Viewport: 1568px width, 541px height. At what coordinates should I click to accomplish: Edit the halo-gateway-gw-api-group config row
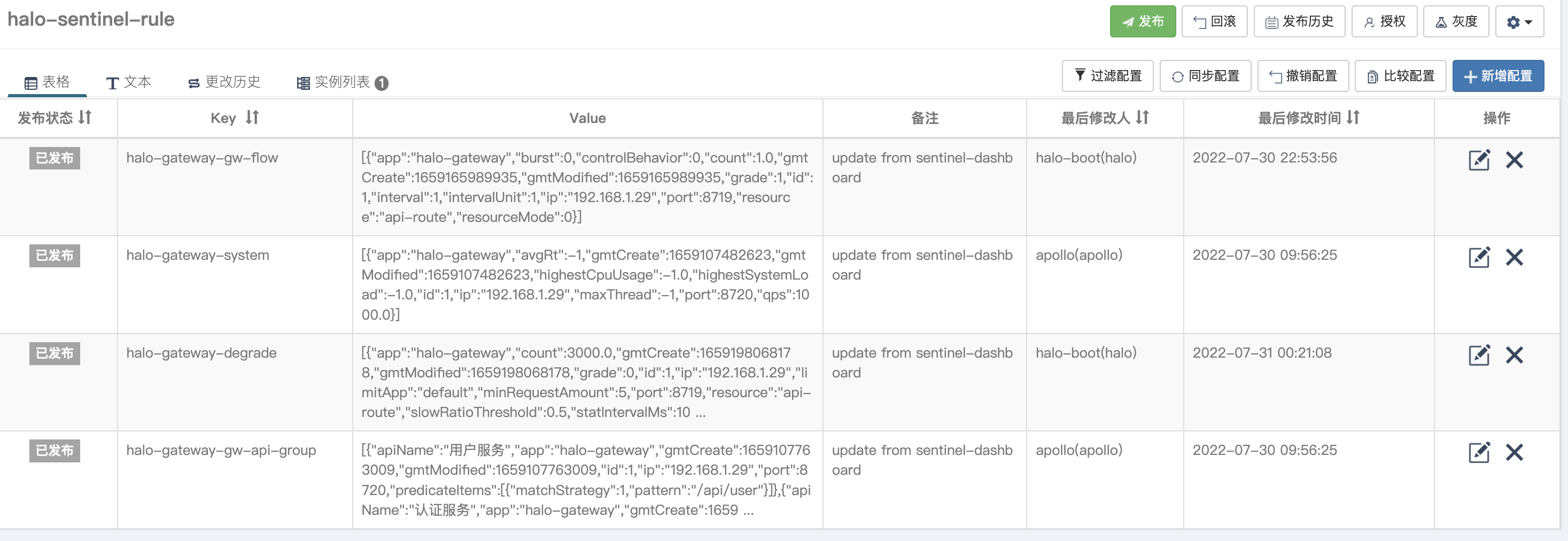[x=1479, y=452]
